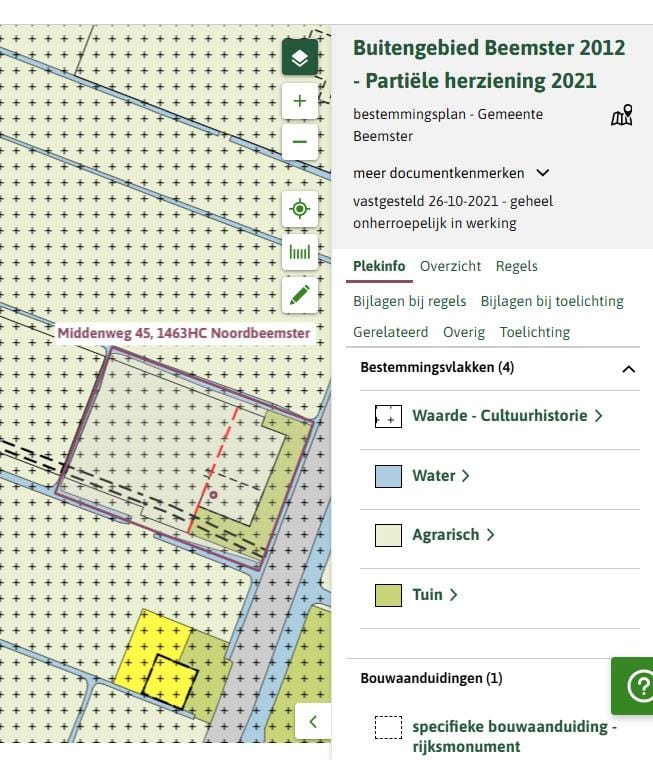Activate the pencil drawing tool

coord(300,294)
